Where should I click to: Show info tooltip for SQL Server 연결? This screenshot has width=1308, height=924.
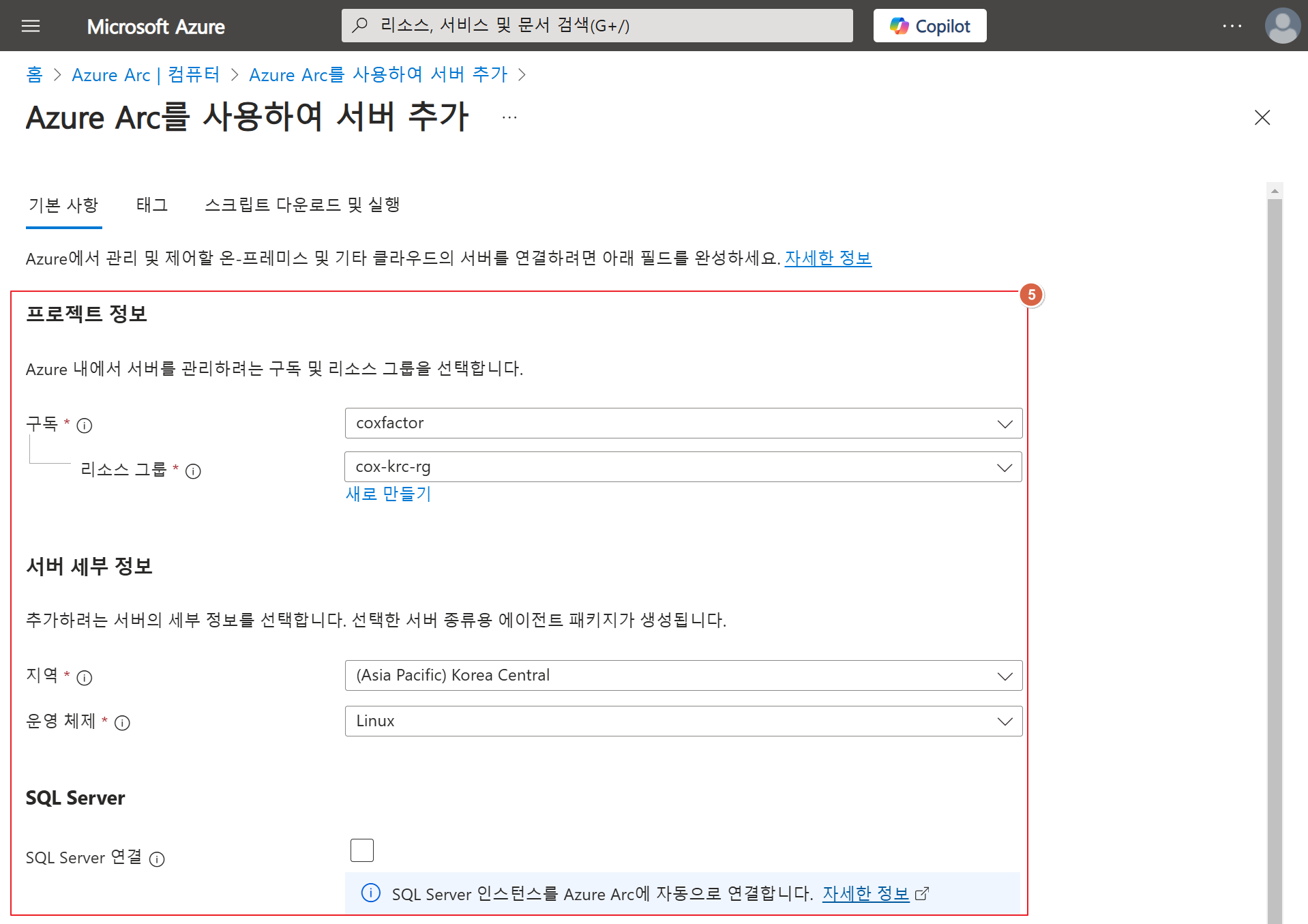click(157, 859)
